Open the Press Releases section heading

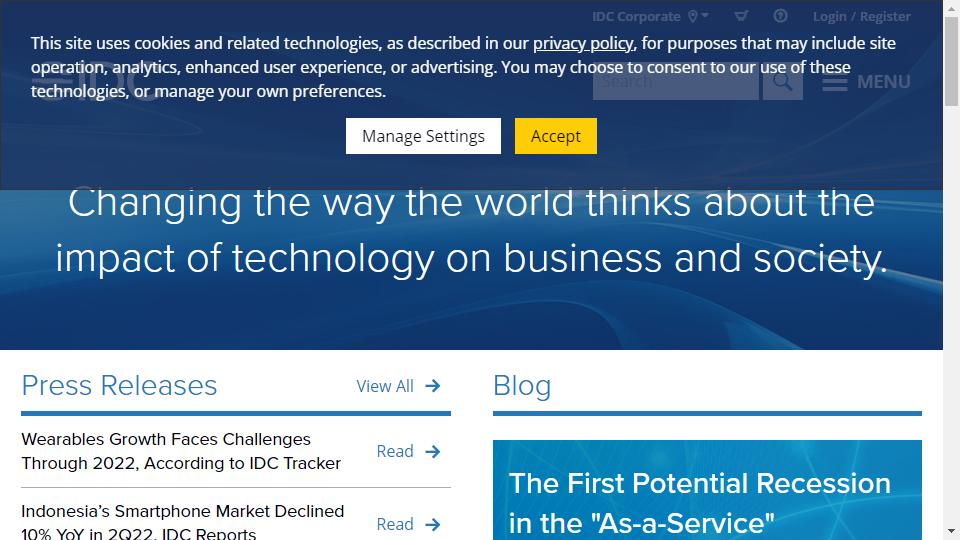pyautogui.click(x=119, y=386)
